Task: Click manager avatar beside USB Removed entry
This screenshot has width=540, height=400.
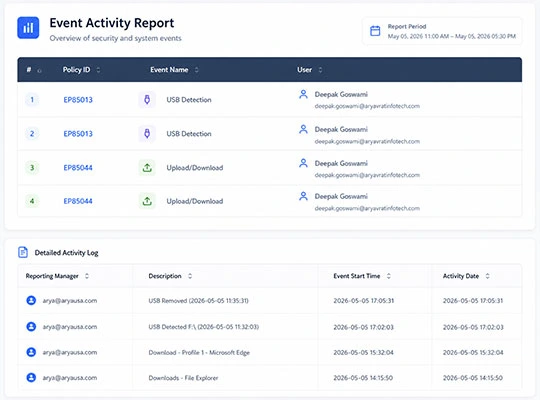Action: (x=31, y=300)
